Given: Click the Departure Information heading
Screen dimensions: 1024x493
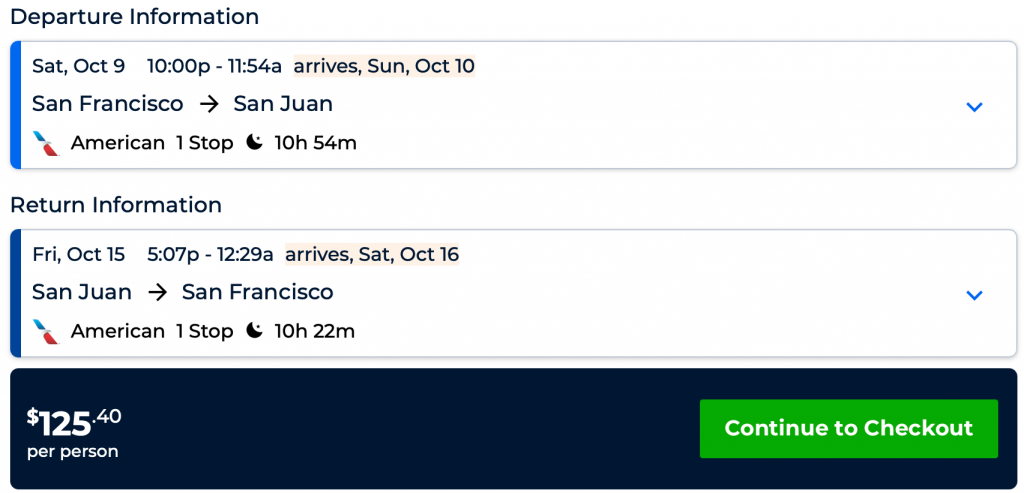Looking at the screenshot, I should click(134, 17).
